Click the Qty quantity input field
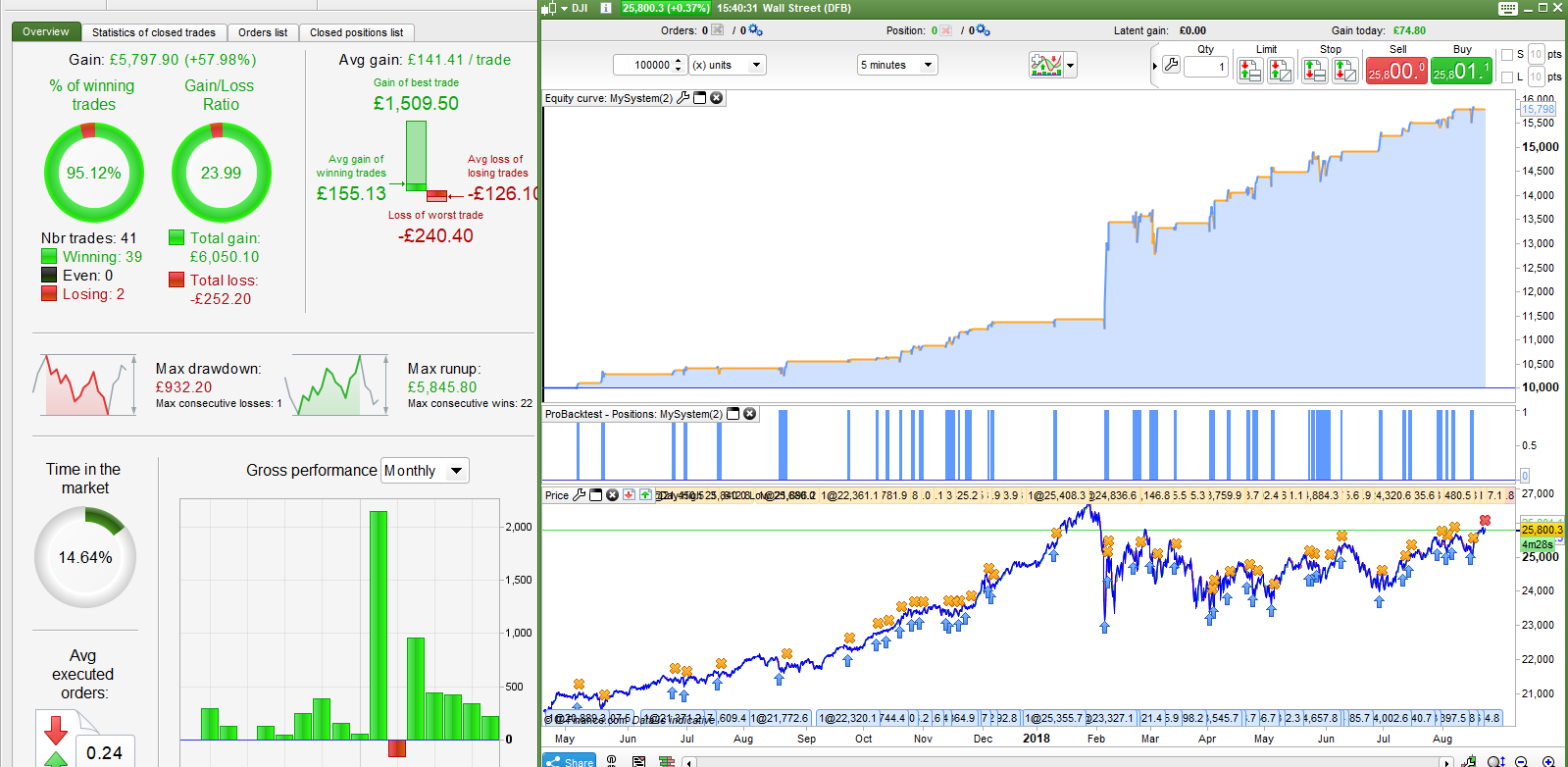 (x=1206, y=67)
